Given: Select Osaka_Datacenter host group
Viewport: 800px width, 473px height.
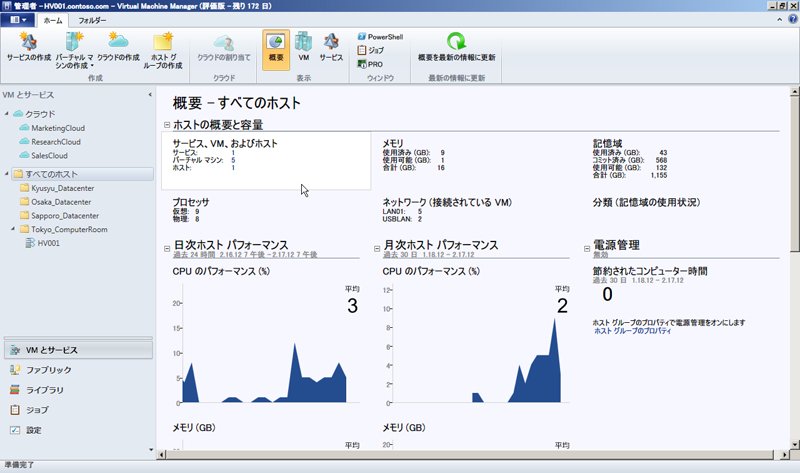Looking at the screenshot, I should coord(56,202).
